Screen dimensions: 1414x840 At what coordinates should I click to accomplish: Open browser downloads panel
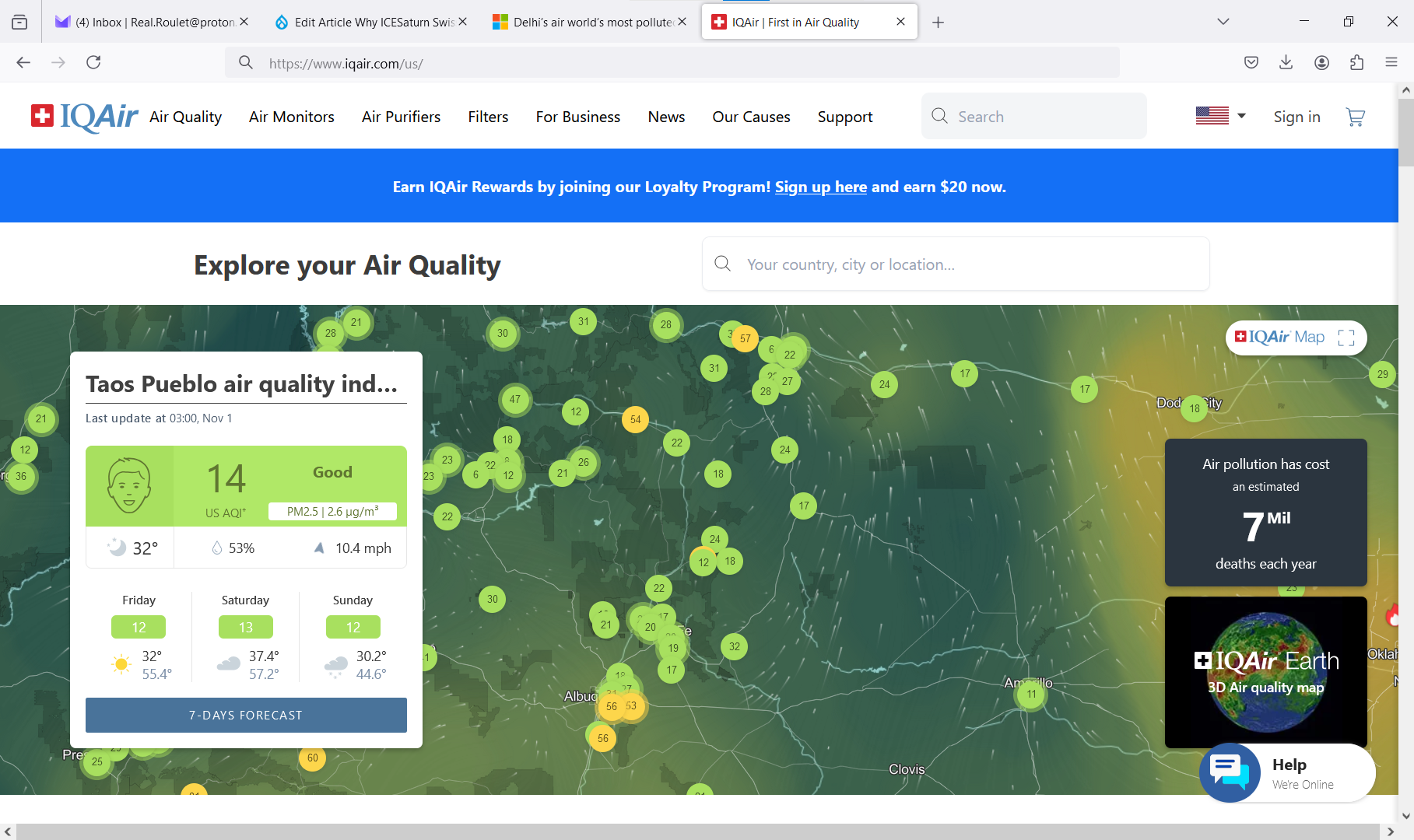click(1286, 63)
